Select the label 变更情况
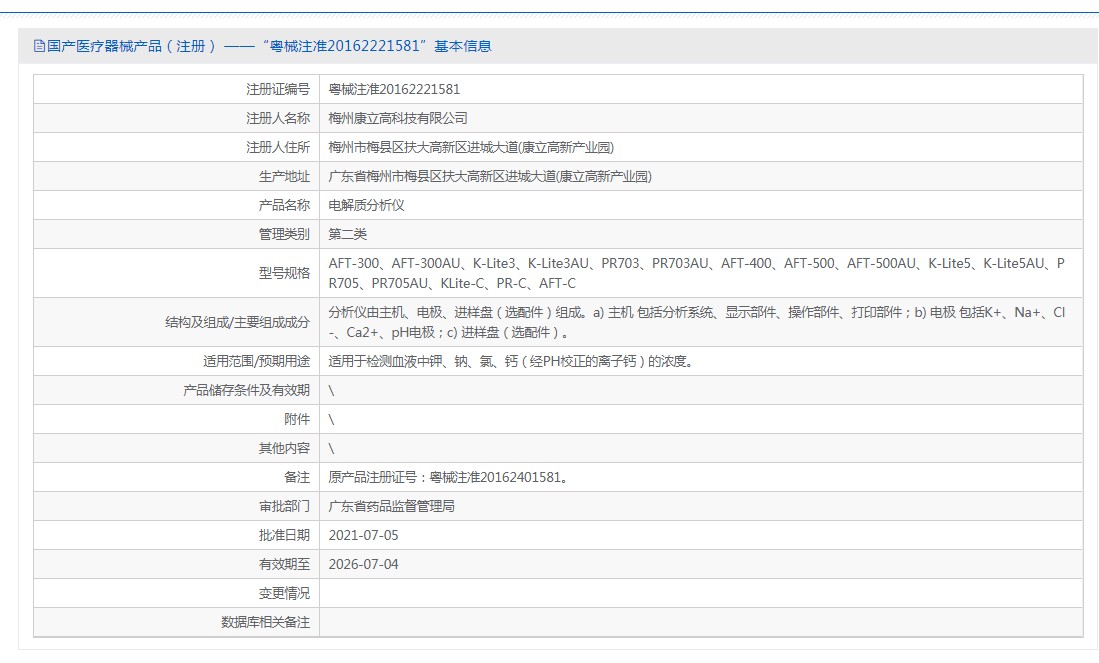 284,594
